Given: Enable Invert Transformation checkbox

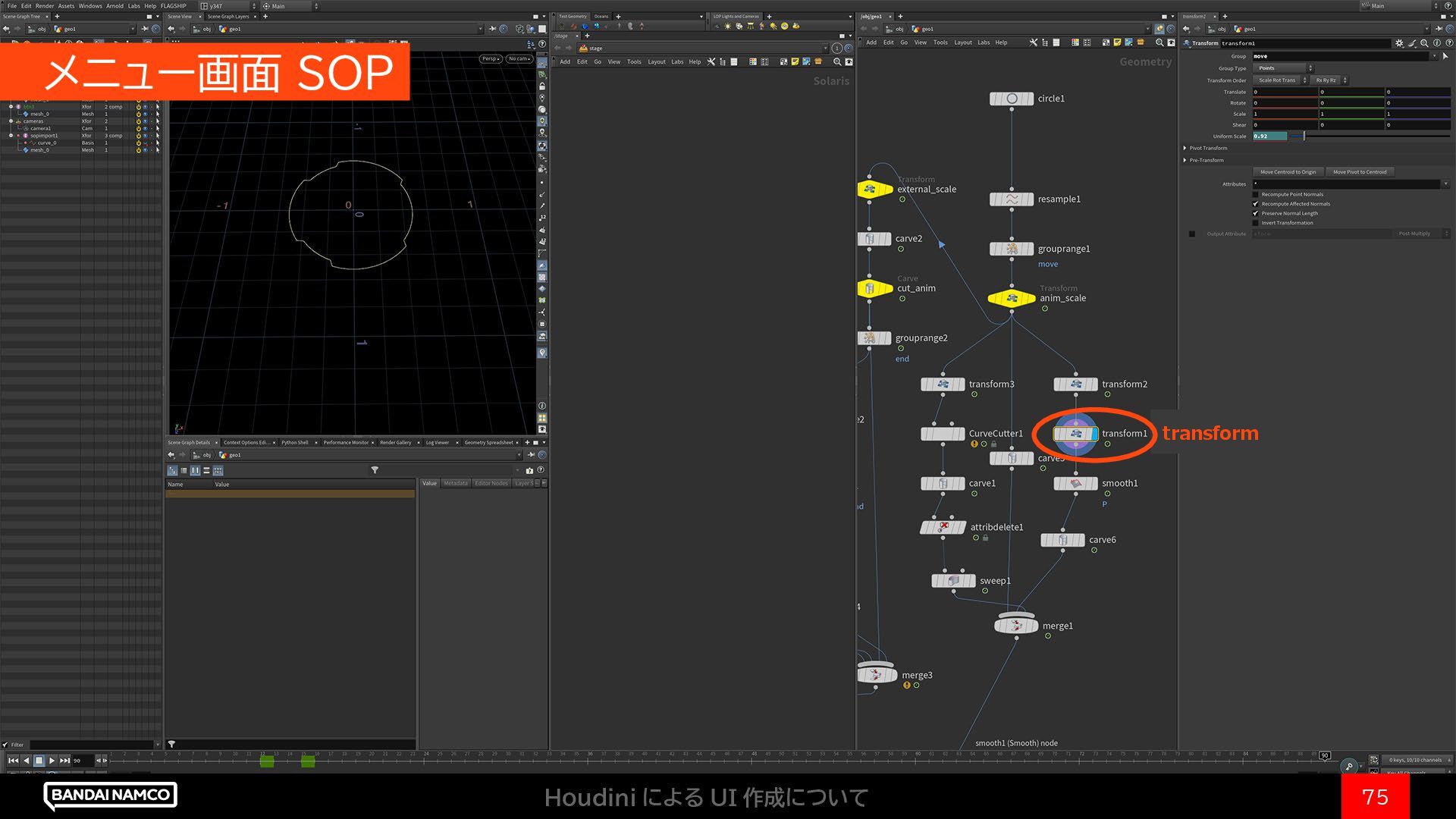Looking at the screenshot, I should 1256,223.
